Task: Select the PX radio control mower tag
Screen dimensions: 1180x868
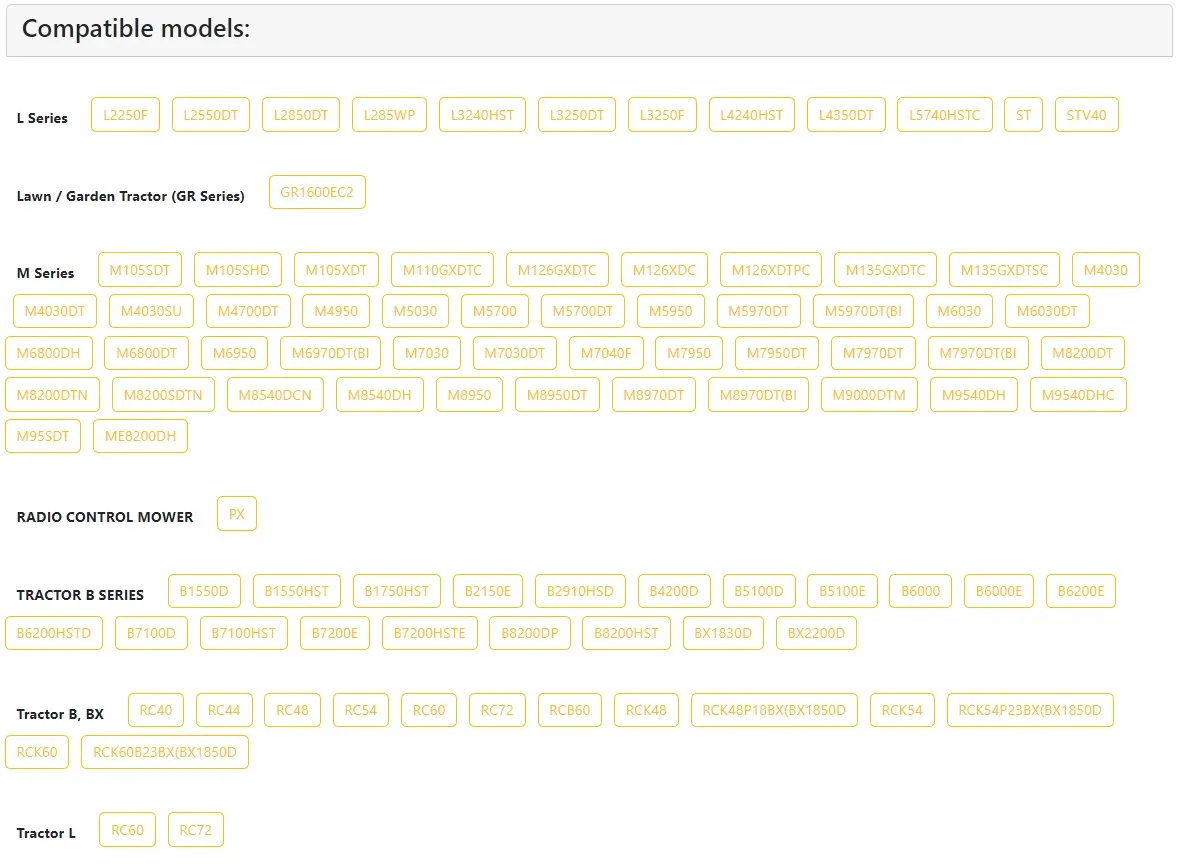Action: click(x=237, y=514)
